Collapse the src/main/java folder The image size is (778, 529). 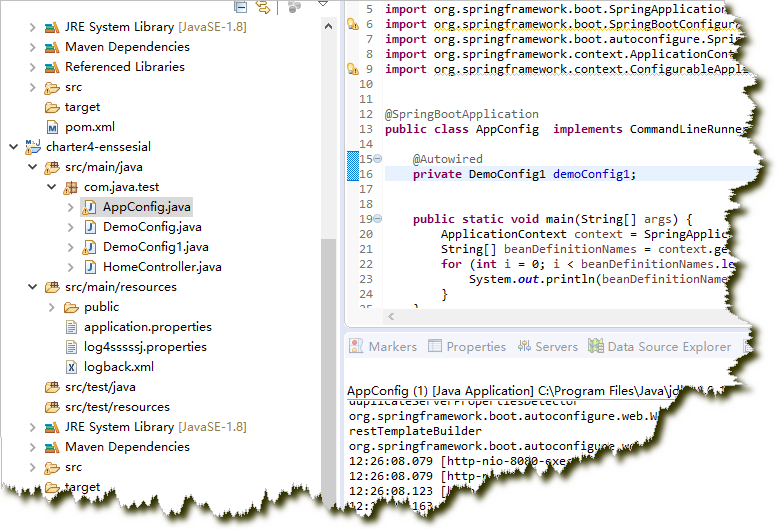pyautogui.click(x=32, y=167)
